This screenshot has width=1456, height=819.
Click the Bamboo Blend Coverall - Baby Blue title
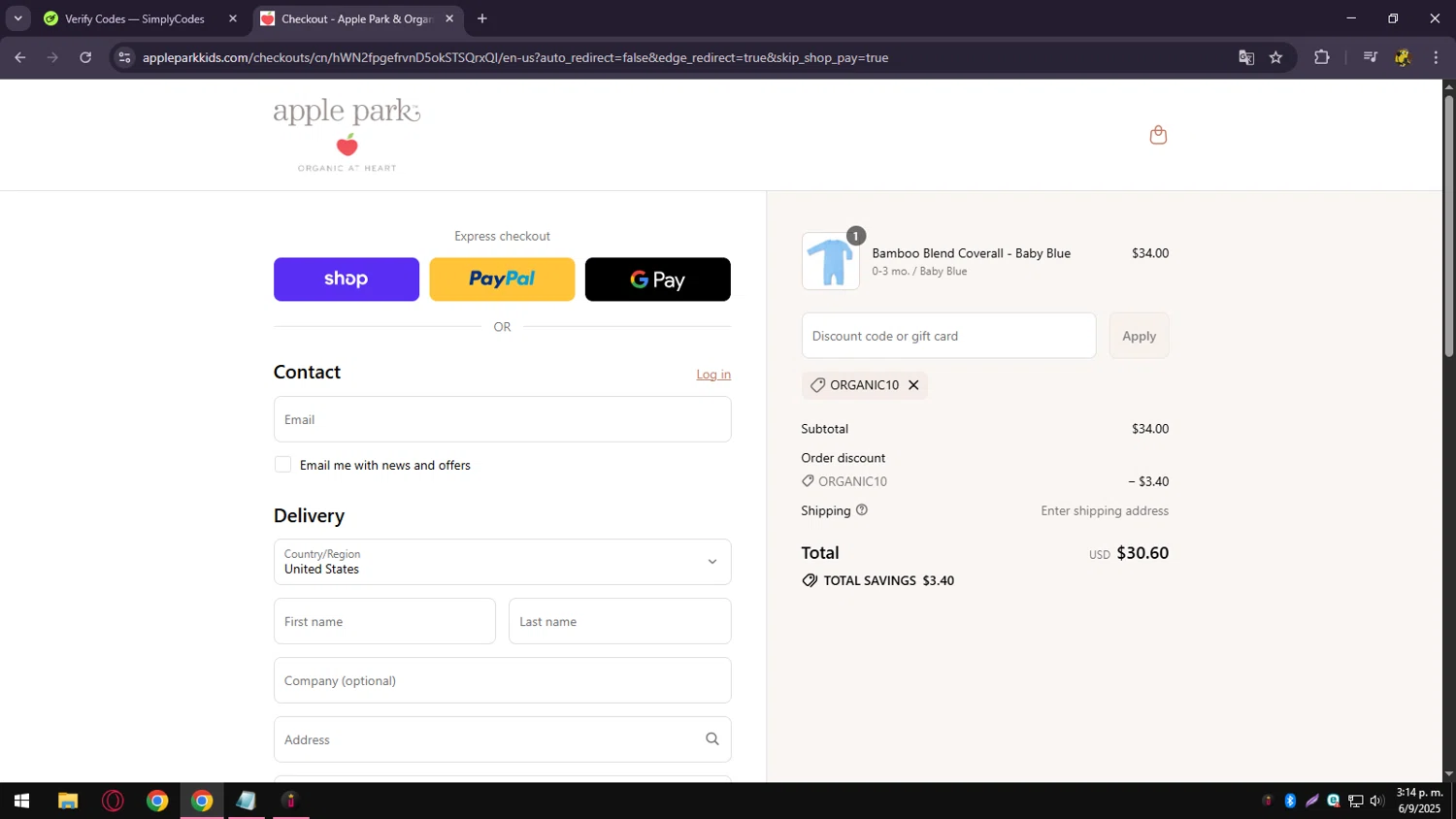coord(971,253)
